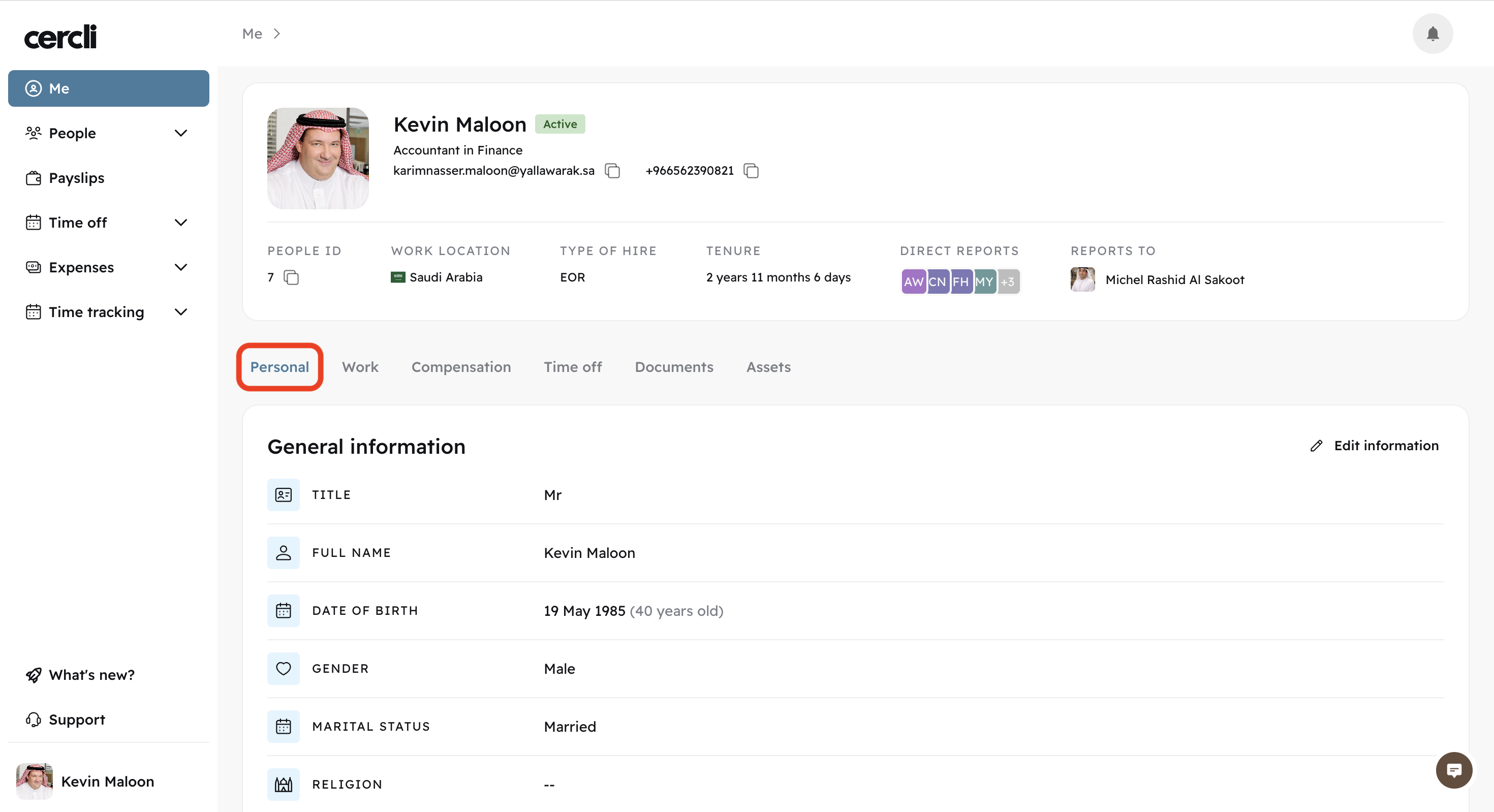1494x812 pixels.
Task: Expand the Time off sidebar menu
Action: point(180,223)
